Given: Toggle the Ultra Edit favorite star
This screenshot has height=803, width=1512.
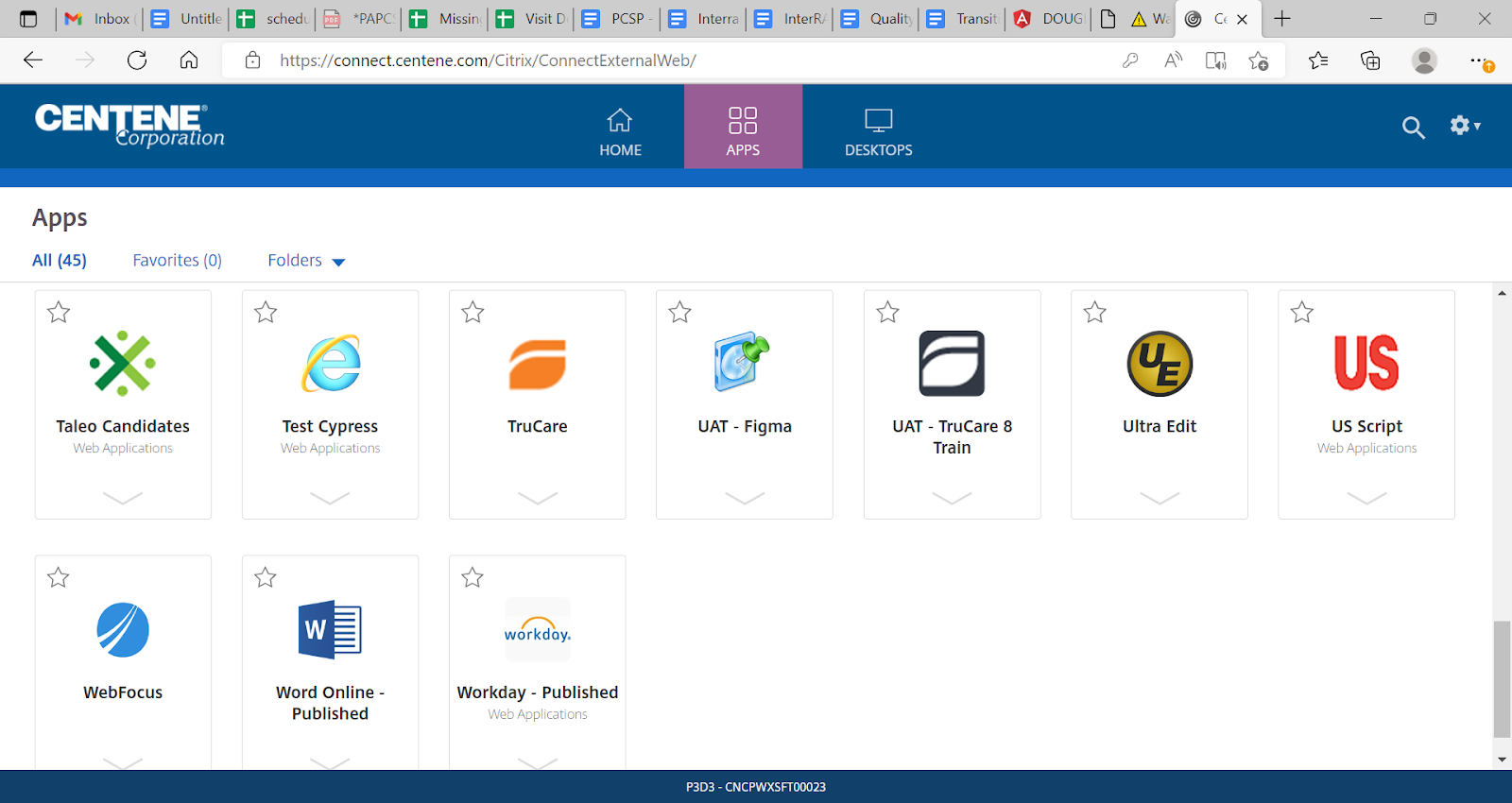Looking at the screenshot, I should (x=1094, y=312).
